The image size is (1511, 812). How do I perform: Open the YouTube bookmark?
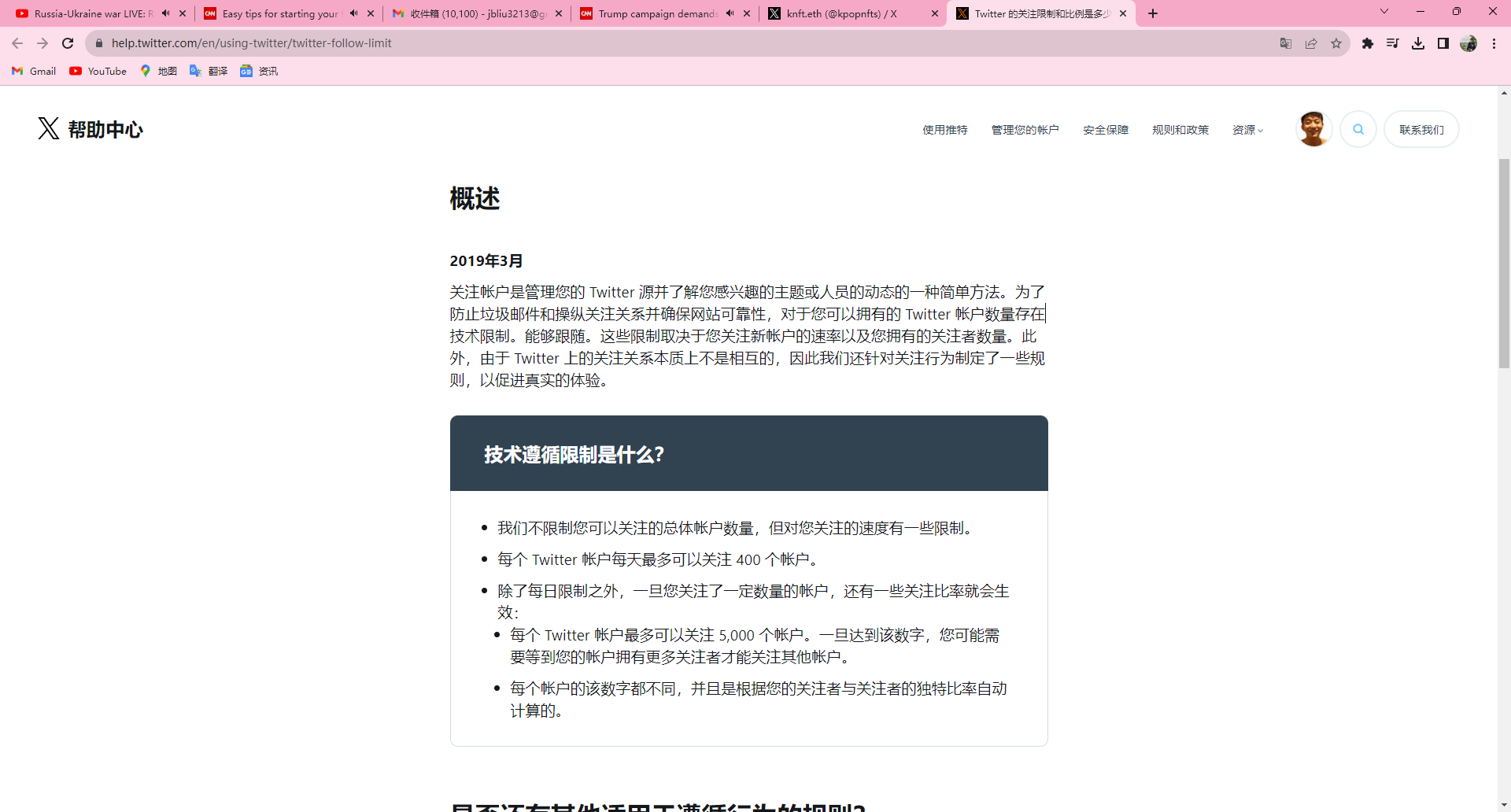click(x=98, y=71)
